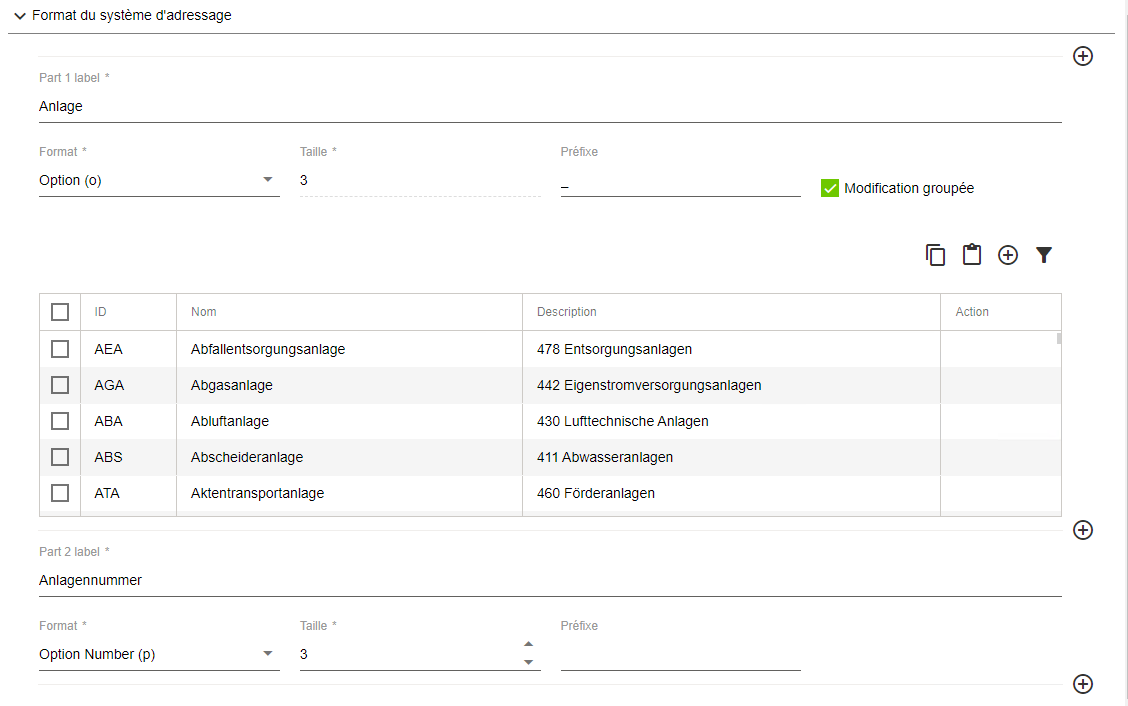Click 430 Lufttechnische Anlagen description cell
This screenshot has height=706, width=1128.
pos(732,421)
